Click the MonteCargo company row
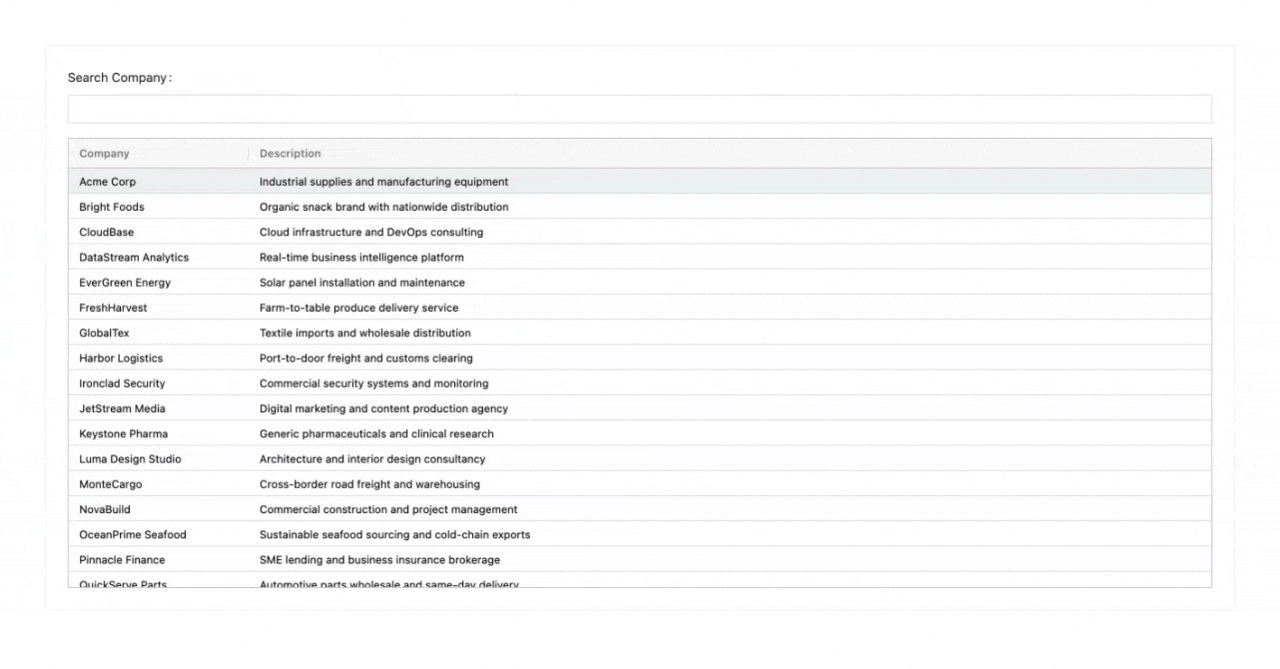The image size is (1280, 669). point(111,484)
